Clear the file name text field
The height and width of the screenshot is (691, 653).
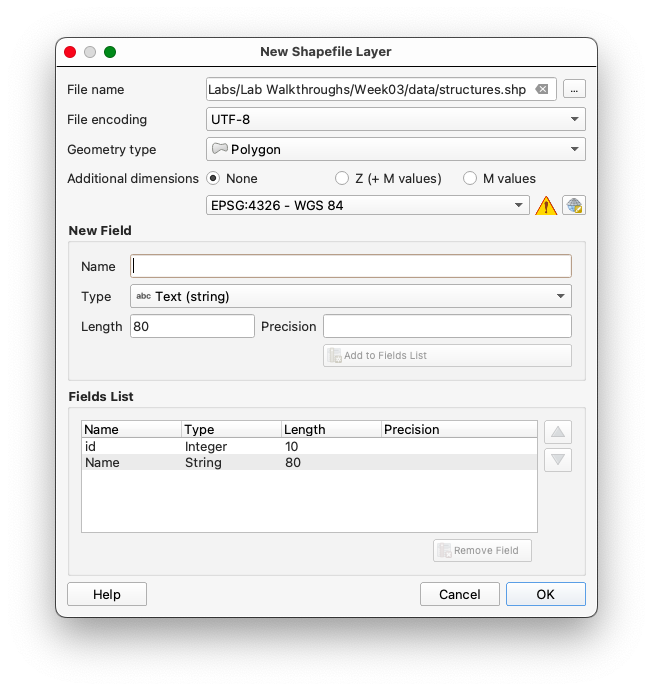coord(542,89)
